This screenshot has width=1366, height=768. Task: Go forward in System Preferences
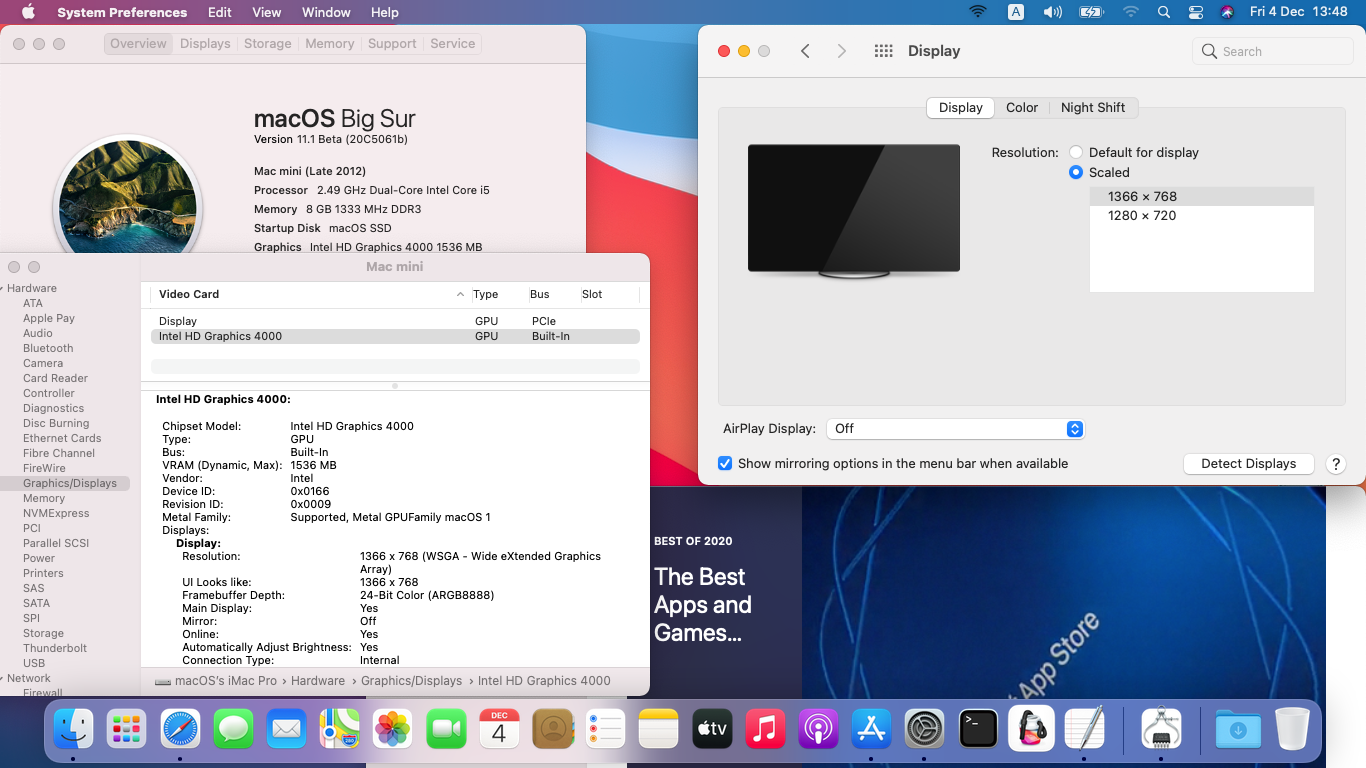841,51
